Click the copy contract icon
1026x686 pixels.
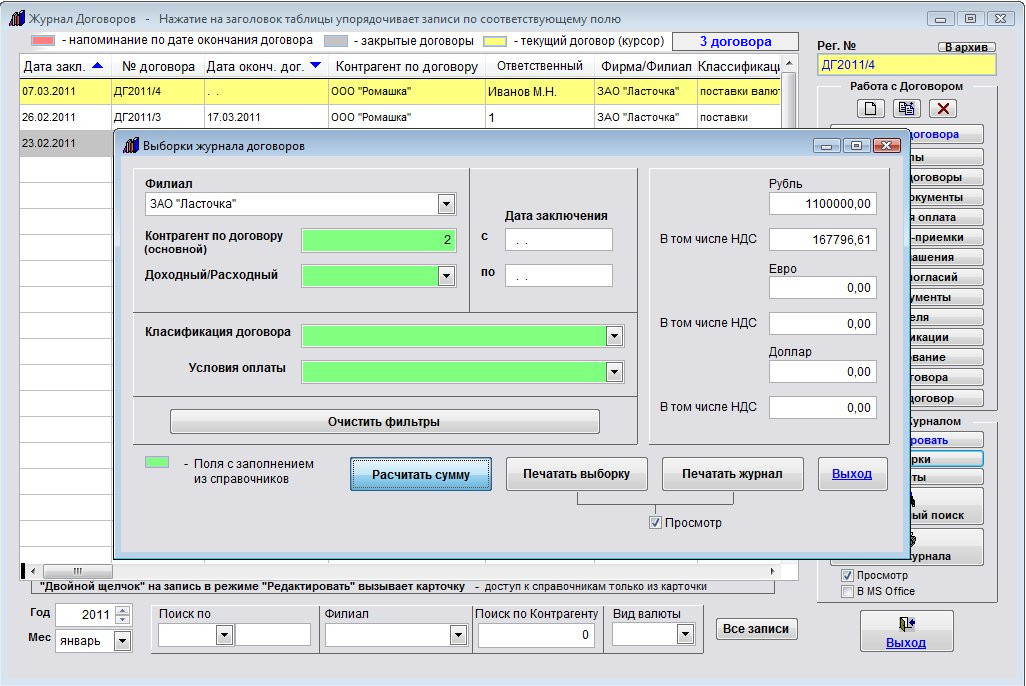pyautogui.click(x=907, y=109)
